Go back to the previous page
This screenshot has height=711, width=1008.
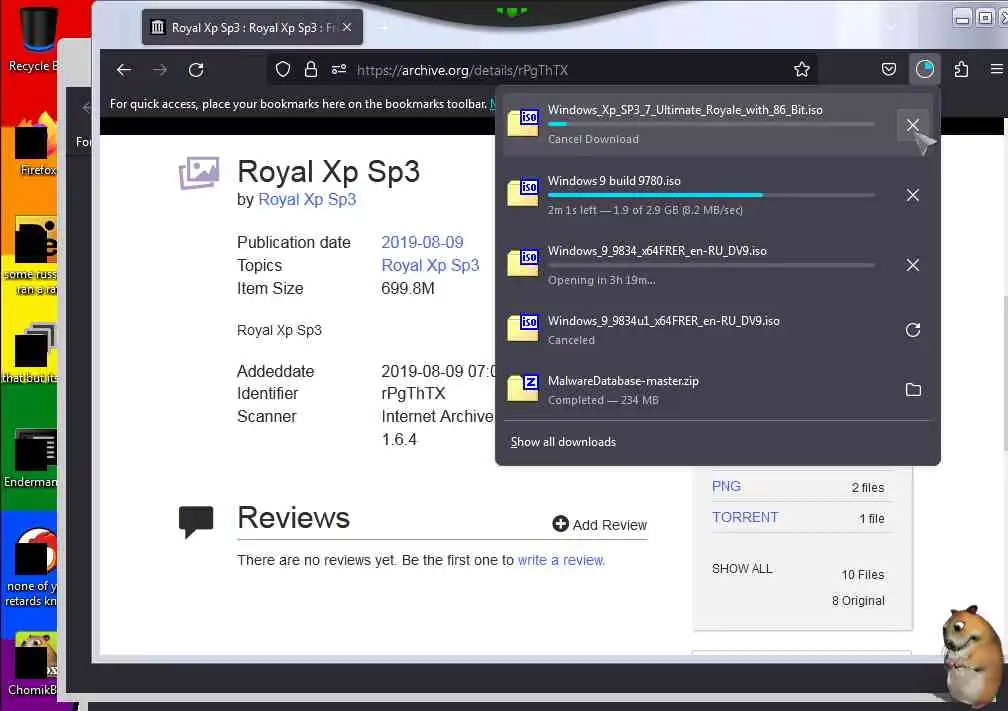pyautogui.click(x=124, y=69)
